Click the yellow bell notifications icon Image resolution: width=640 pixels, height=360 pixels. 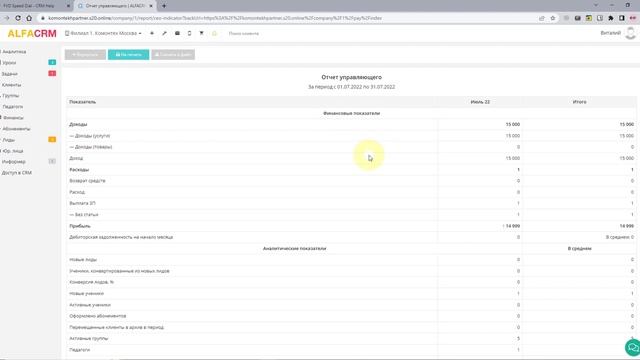click(214, 33)
